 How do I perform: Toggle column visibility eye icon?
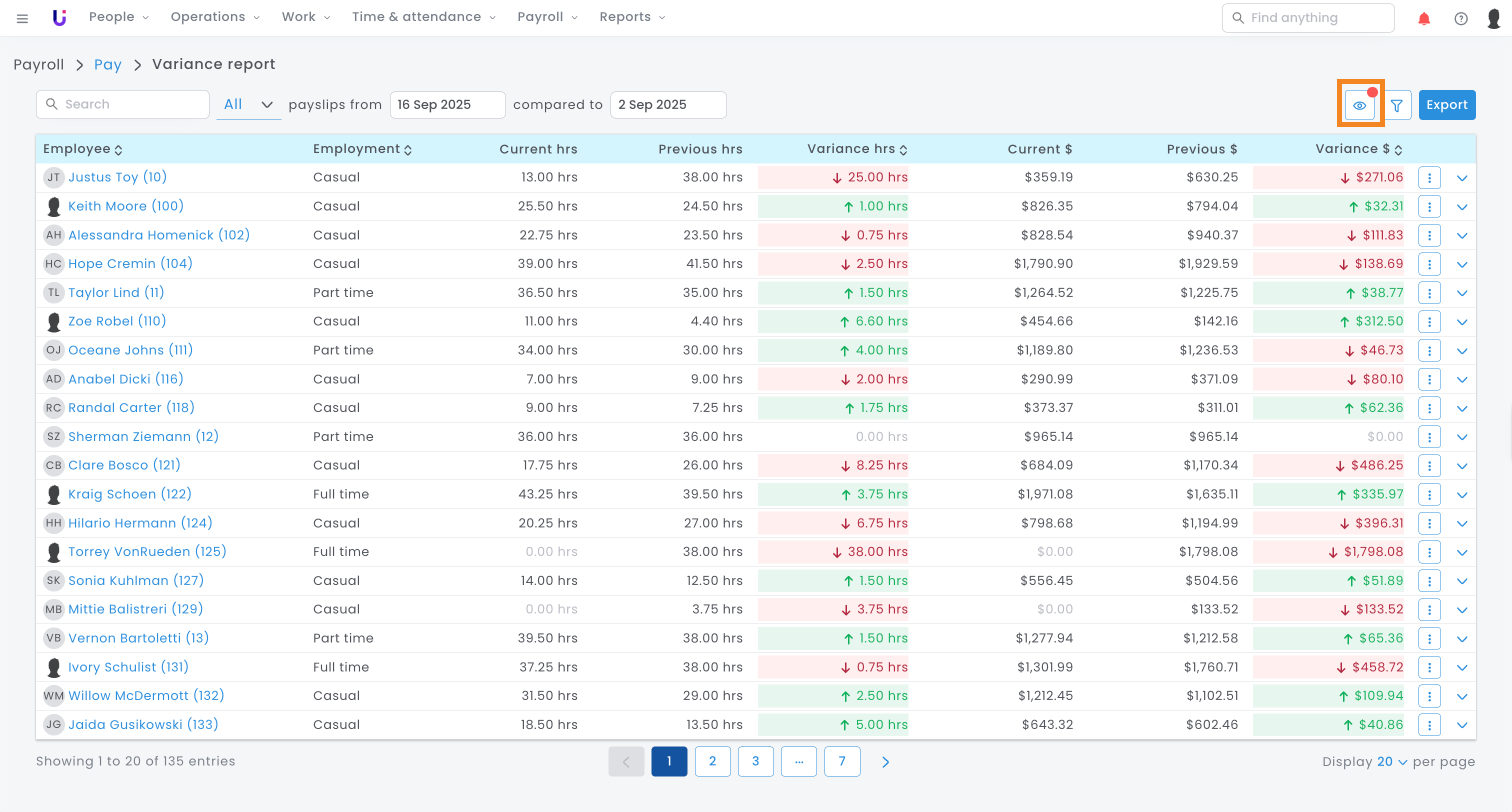[1359, 105]
